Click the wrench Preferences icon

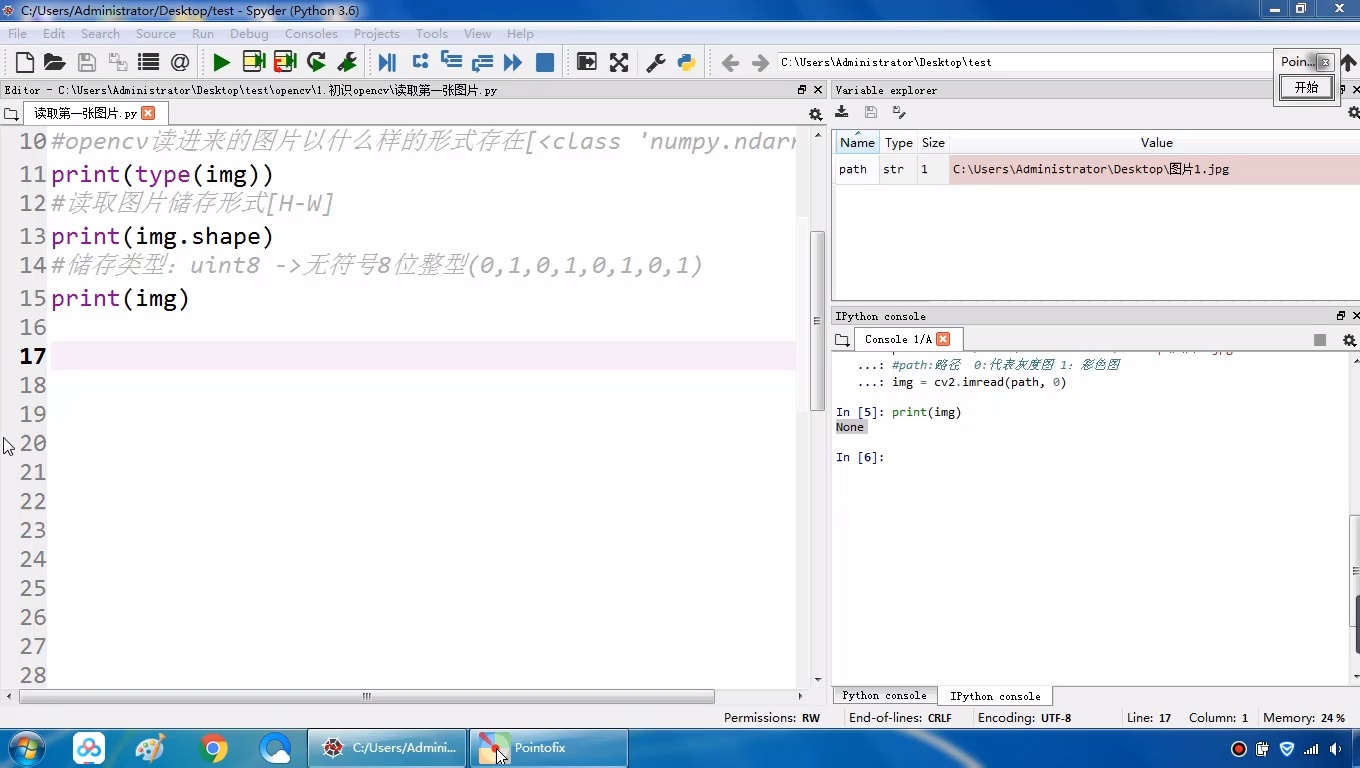[x=654, y=62]
